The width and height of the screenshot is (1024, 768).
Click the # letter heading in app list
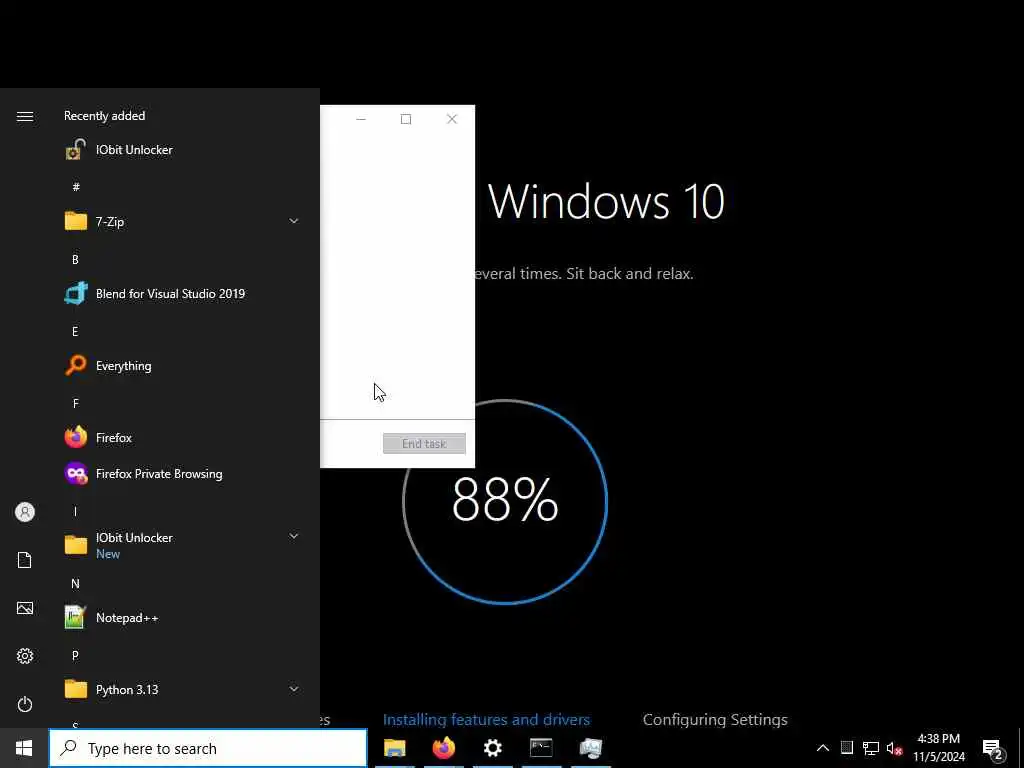coord(76,187)
